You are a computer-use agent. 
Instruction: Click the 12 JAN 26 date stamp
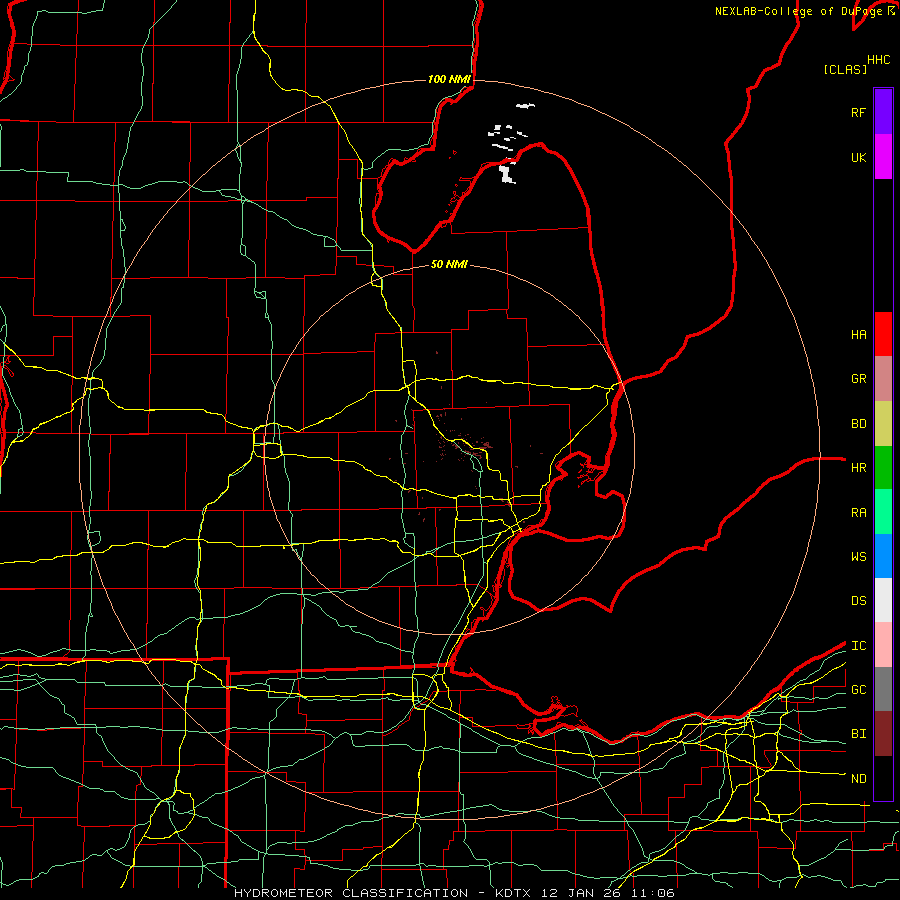(581, 893)
